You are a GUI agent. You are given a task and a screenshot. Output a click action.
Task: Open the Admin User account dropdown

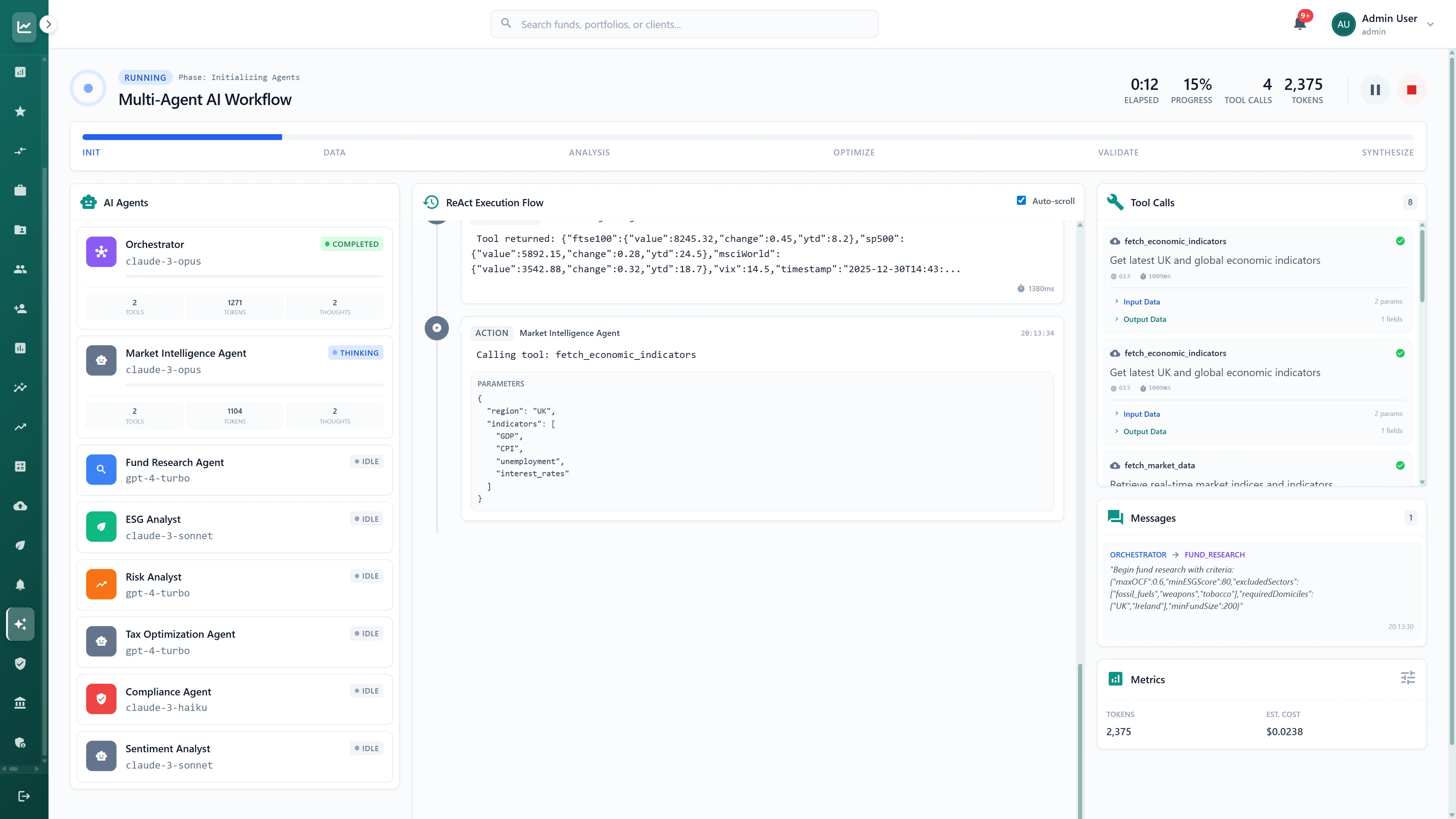coord(1431,24)
